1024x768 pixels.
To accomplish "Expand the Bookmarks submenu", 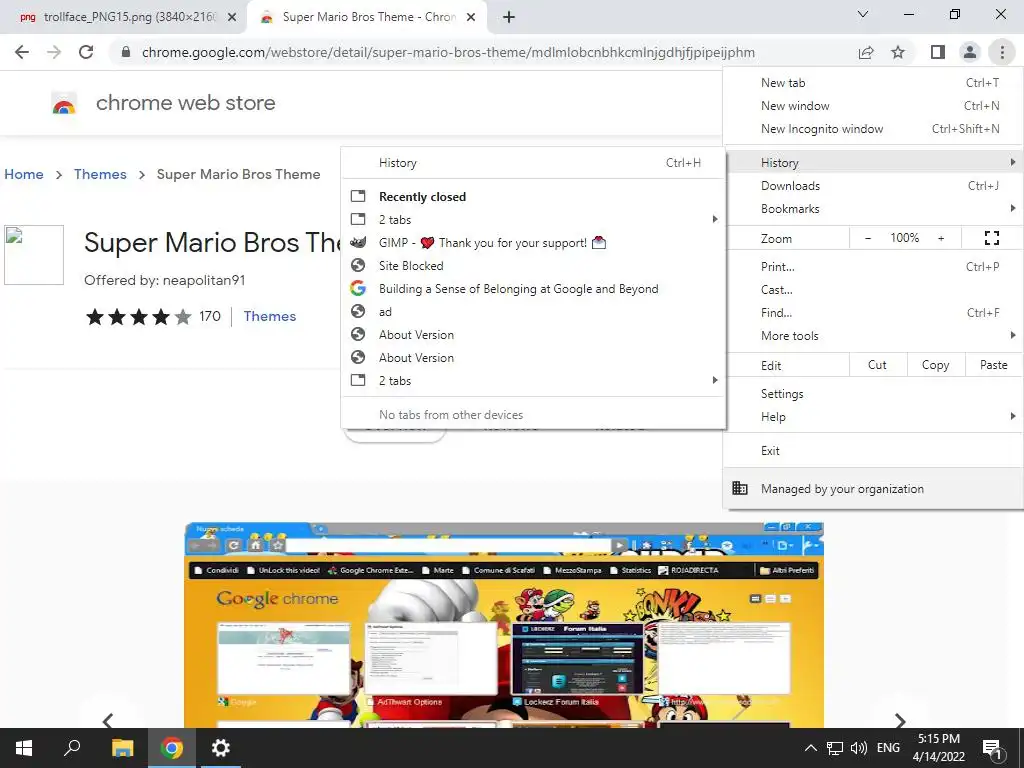I will coord(872,209).
